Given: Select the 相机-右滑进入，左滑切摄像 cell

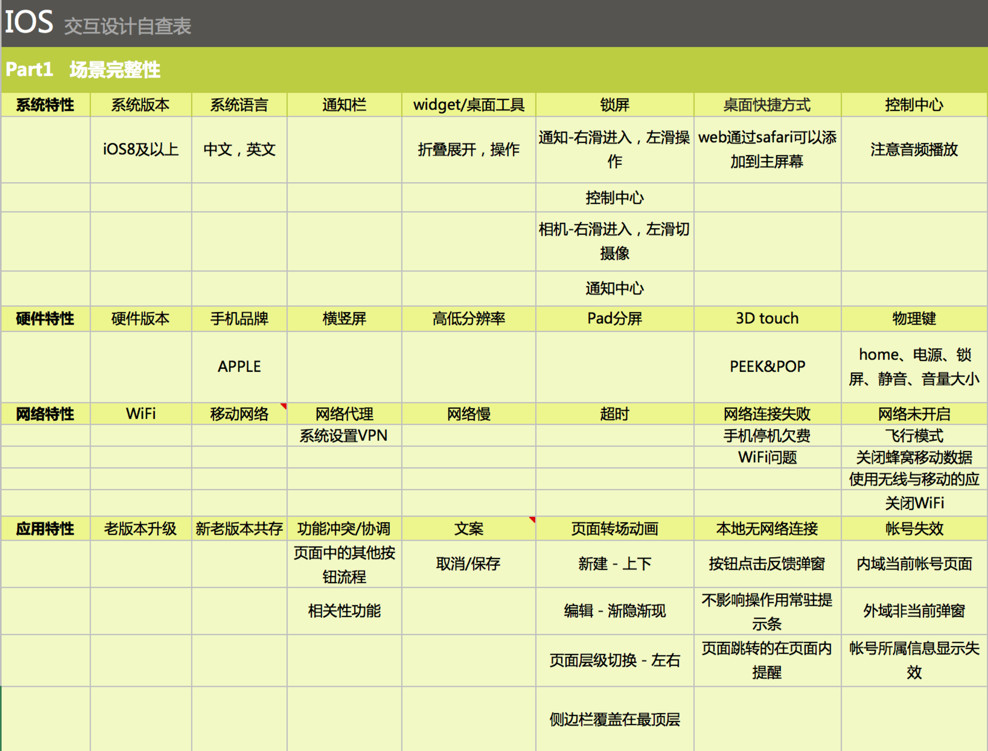Looking at the screenshot, I should point(615,241).
